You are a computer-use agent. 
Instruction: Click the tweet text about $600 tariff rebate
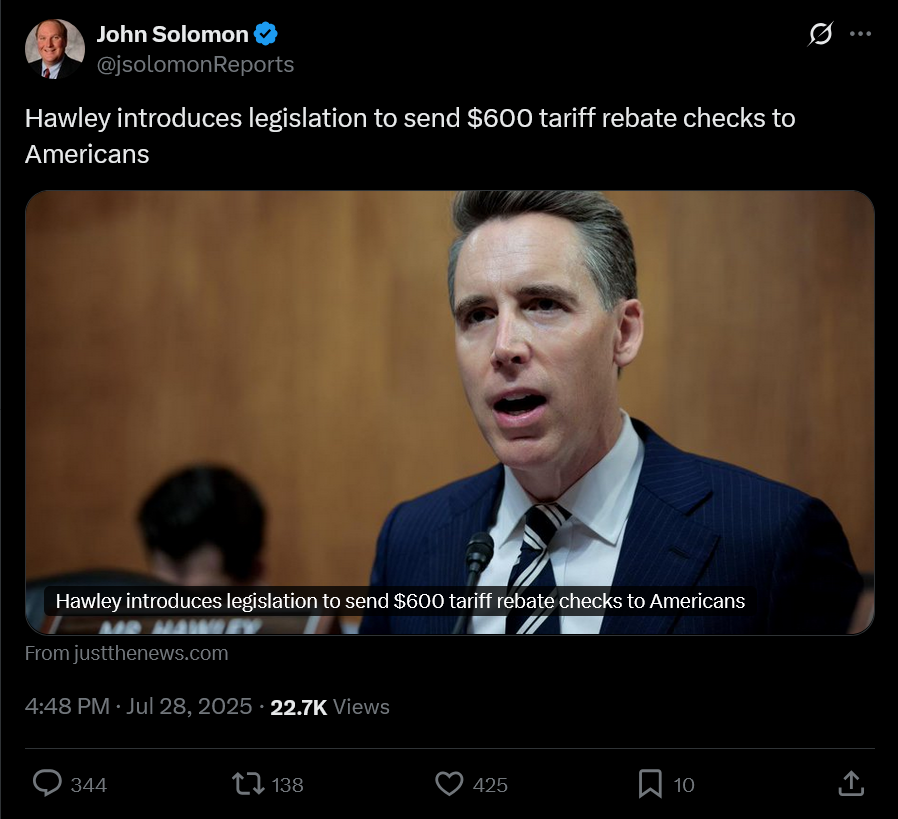410,136
